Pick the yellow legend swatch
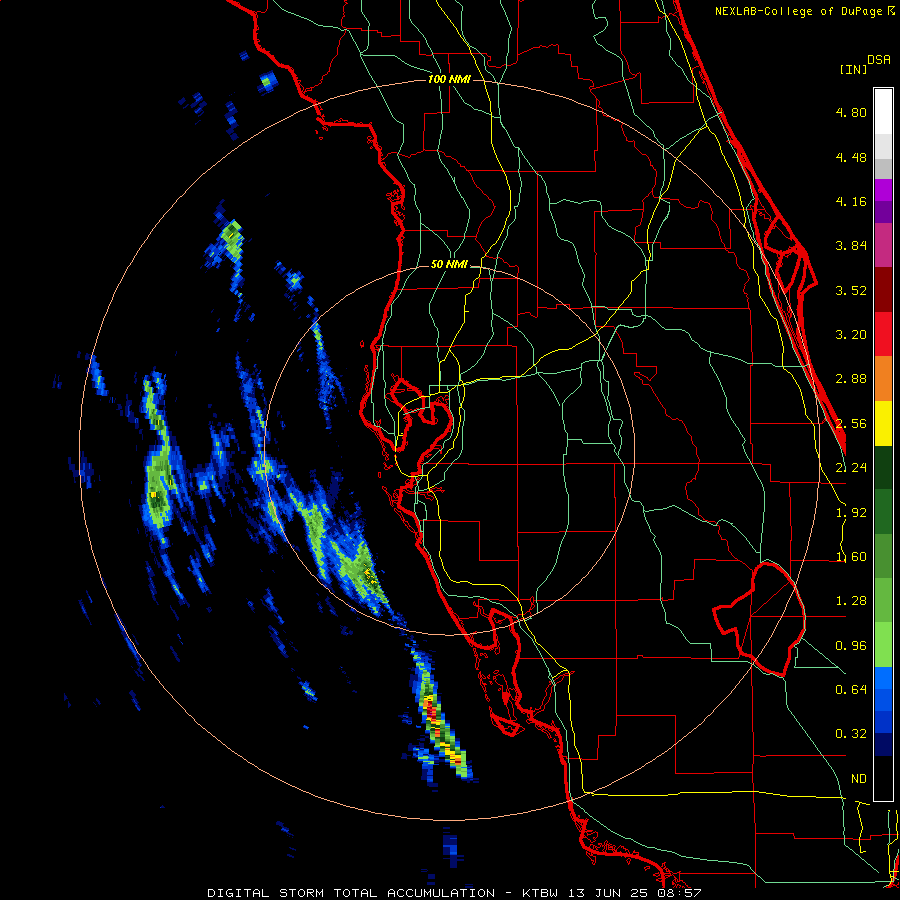Screen dimensions: 900x900 tap(883, 423)
